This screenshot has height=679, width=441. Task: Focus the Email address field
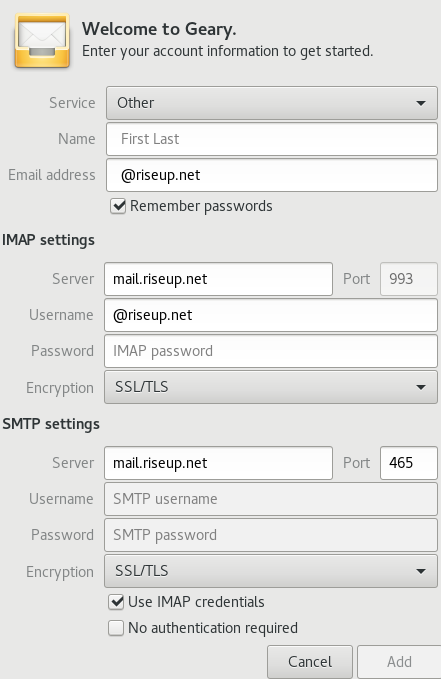point(272,175)
